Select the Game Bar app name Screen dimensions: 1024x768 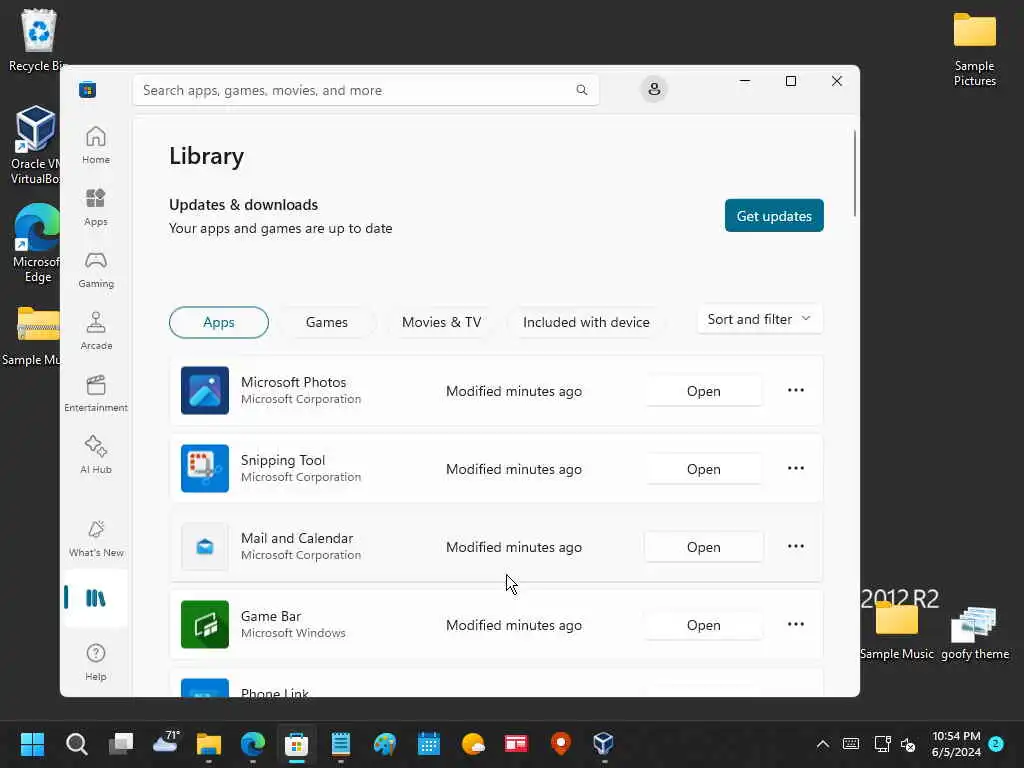pyautogui.click(x=270, y=616)
